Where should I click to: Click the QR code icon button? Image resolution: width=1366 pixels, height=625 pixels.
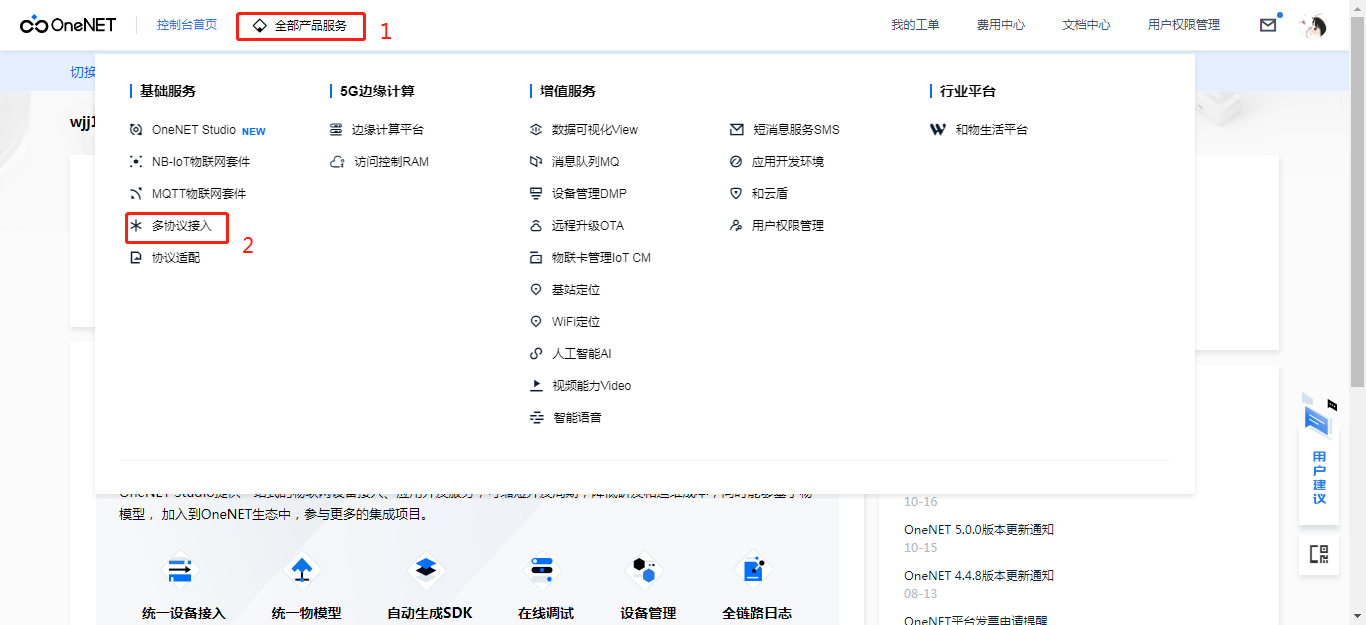coord(1318,555)
